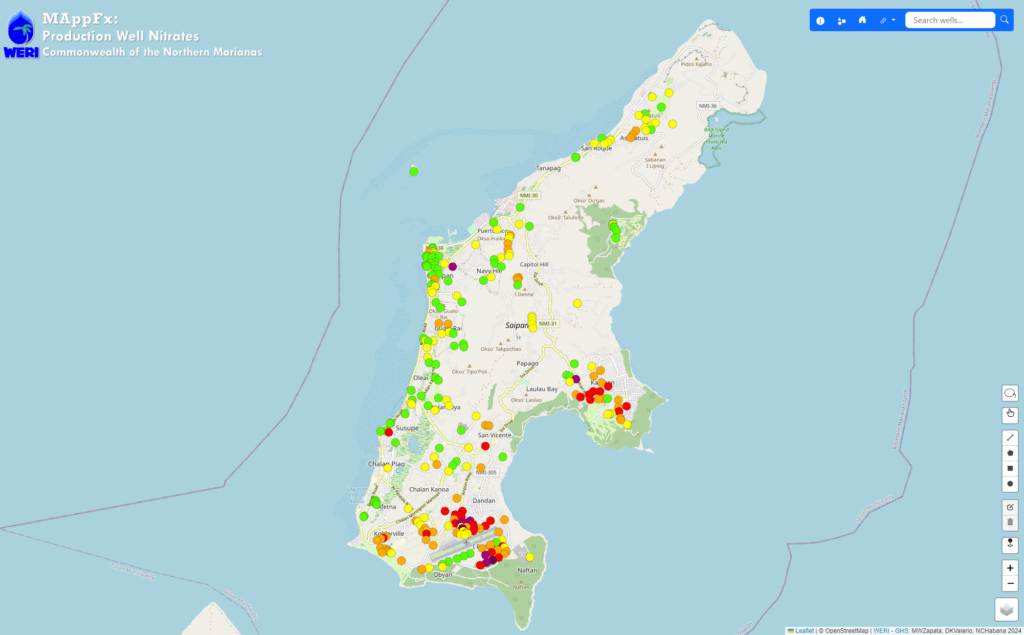Select the draw polyline tool
The image size is (1024, 635).
[x=1009, y=437]
